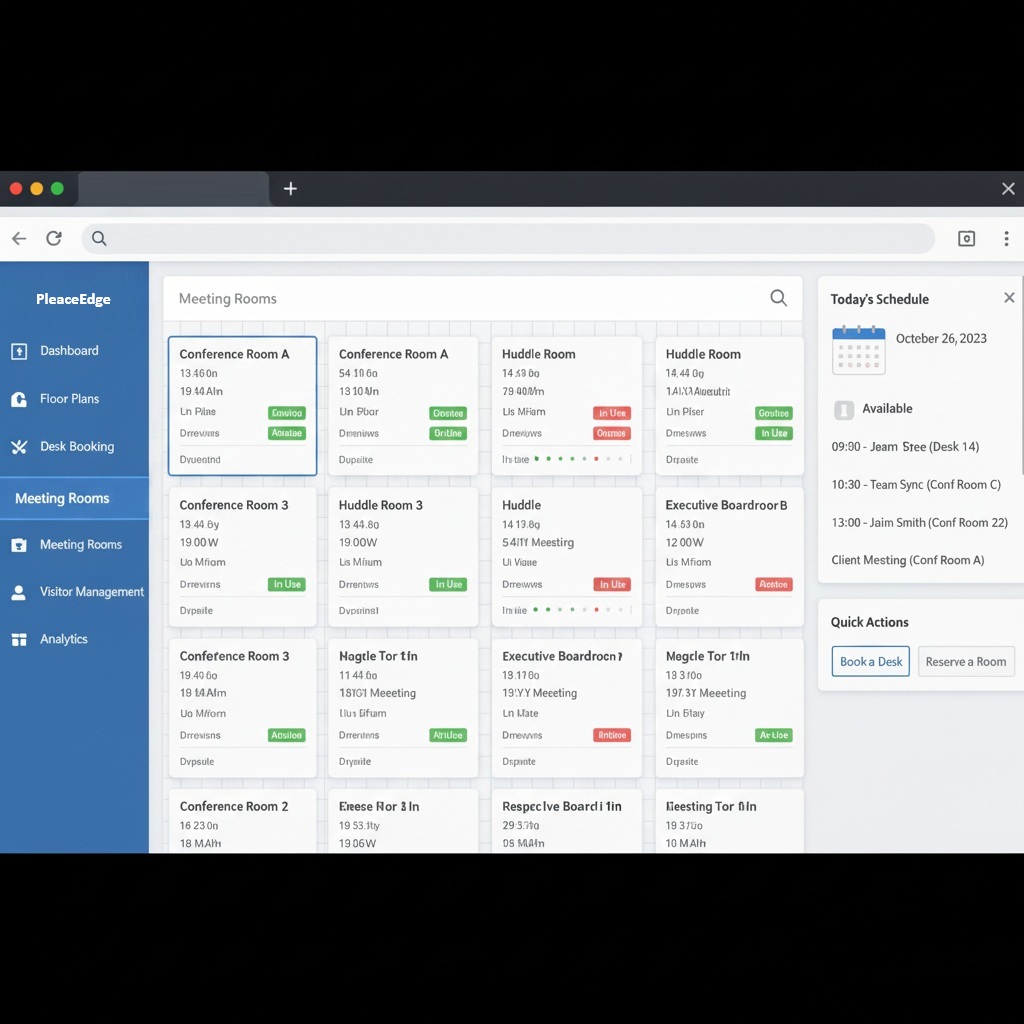Open the browser three-dot menu
Viewport: 1024px width, 1024px height.
(1006, 238)
